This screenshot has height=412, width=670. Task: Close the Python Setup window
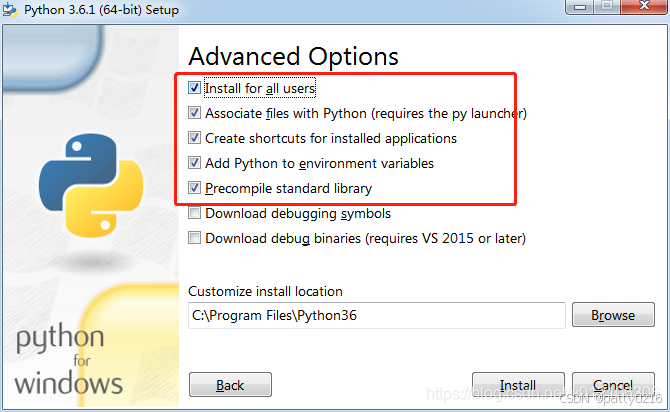[x=644, y=6]
